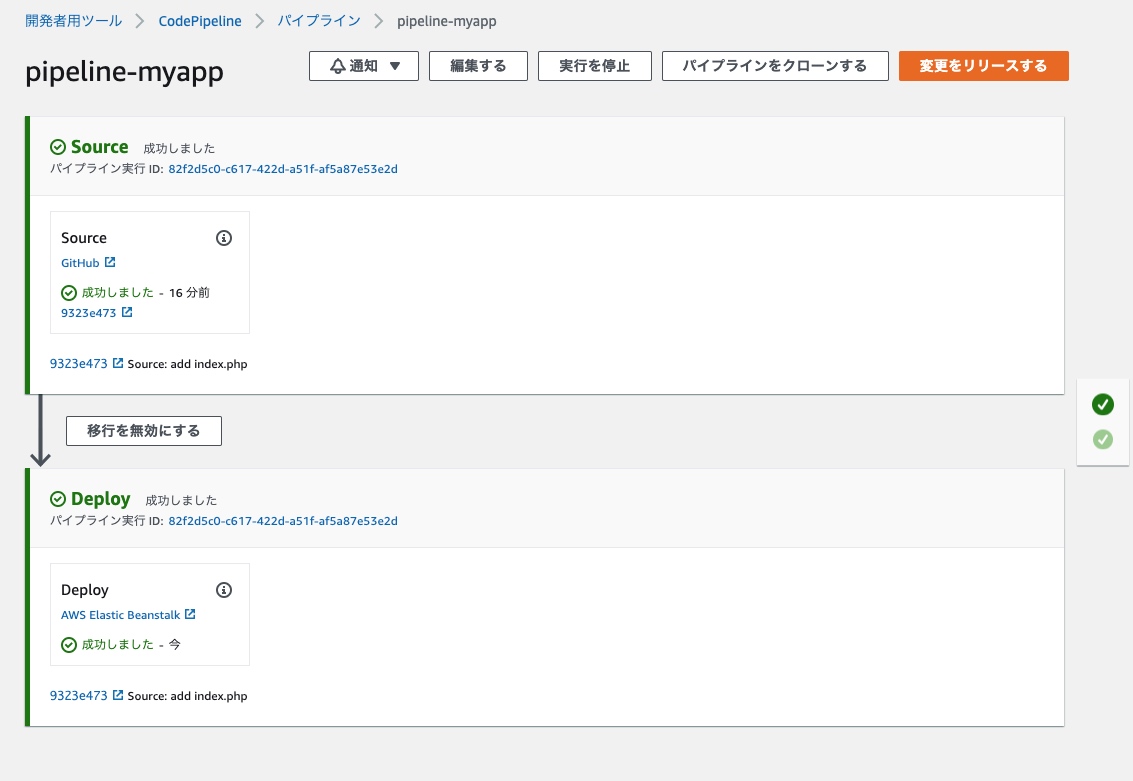Click the 実行を停止 button

click(594, 66)
